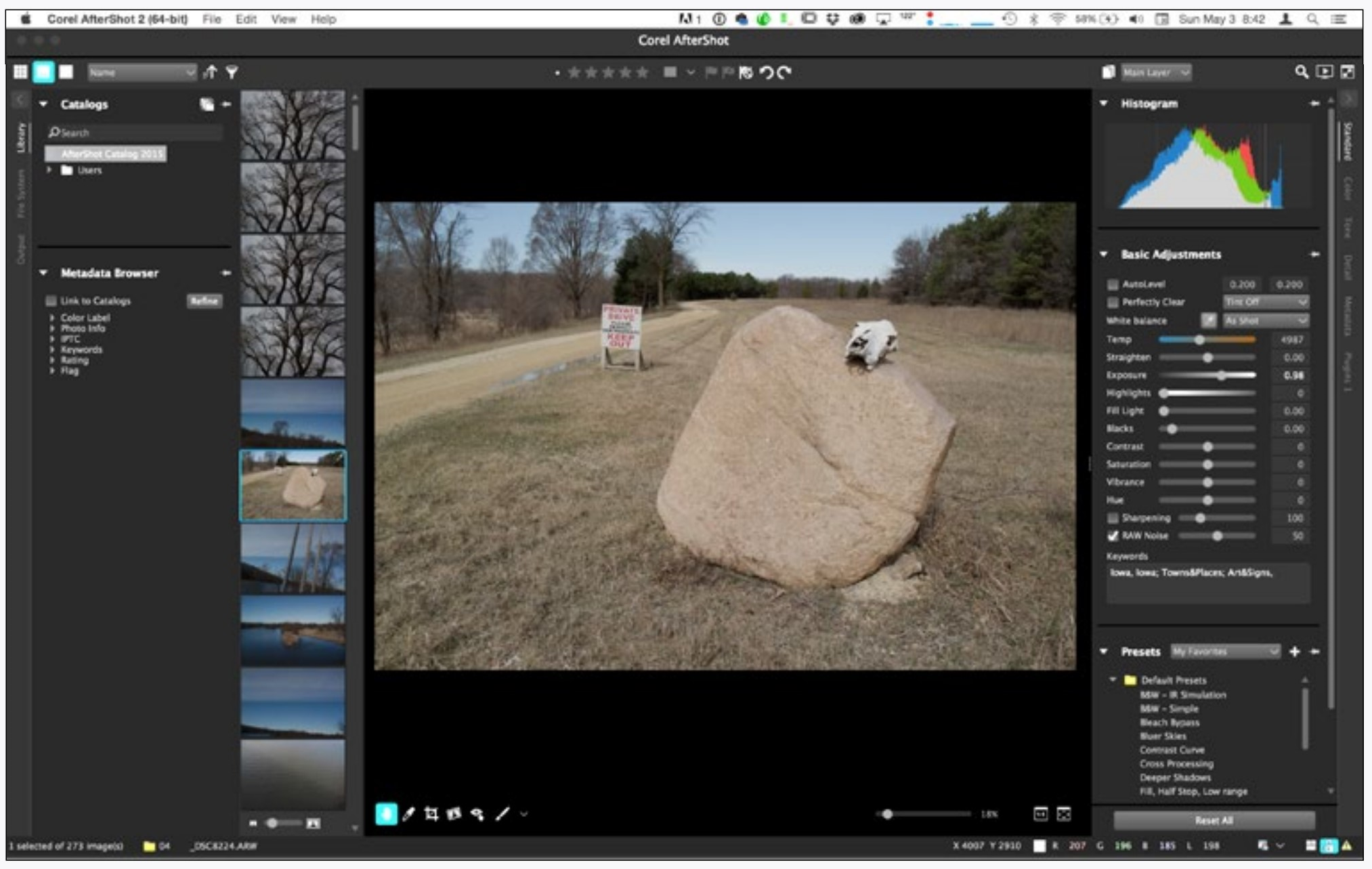
Task: Open the magnifier search icon top right
Action: click(1301, 72)
